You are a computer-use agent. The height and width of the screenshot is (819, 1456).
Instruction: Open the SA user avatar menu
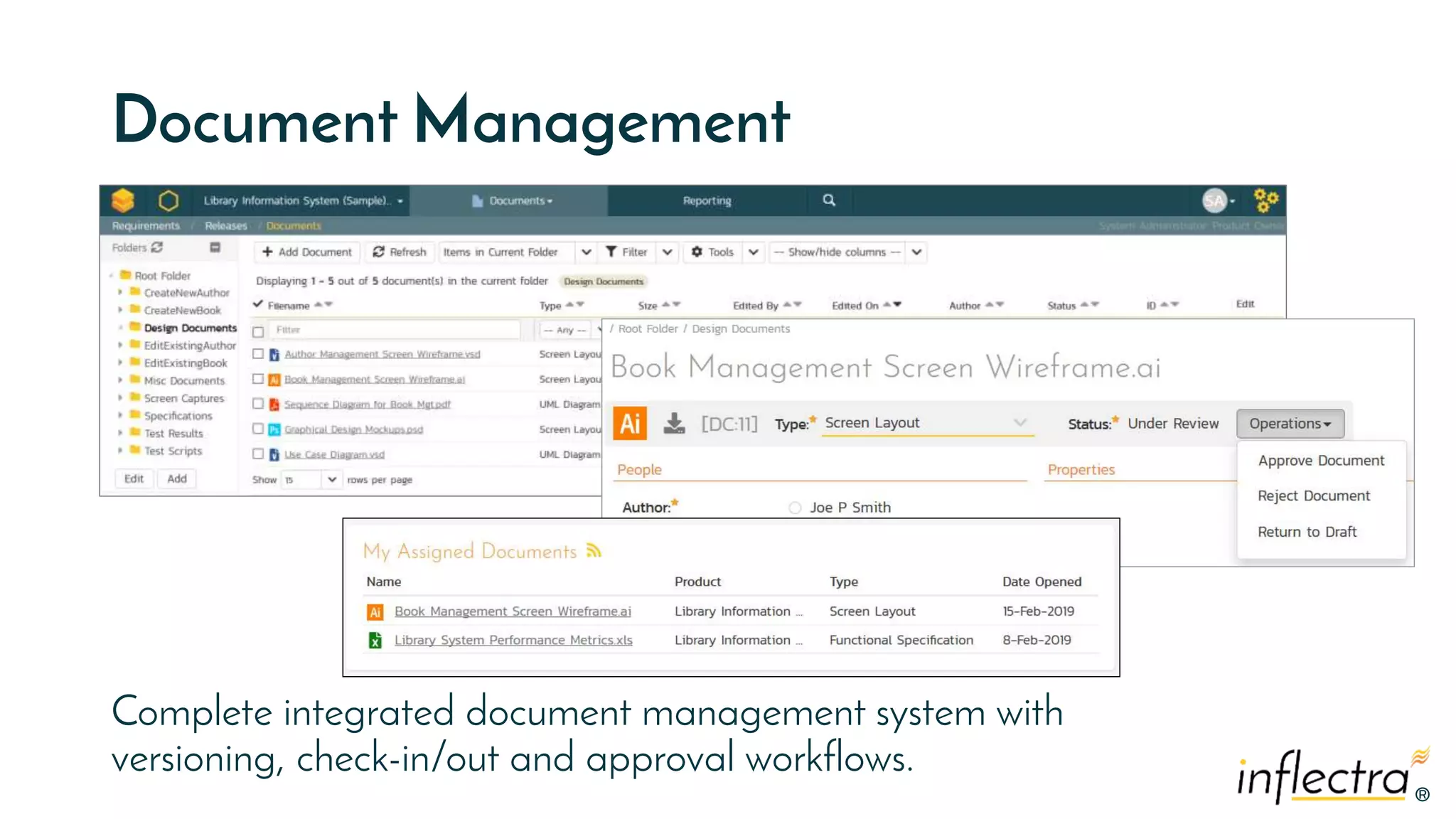pyautogui.click(x=1219, y=200)
